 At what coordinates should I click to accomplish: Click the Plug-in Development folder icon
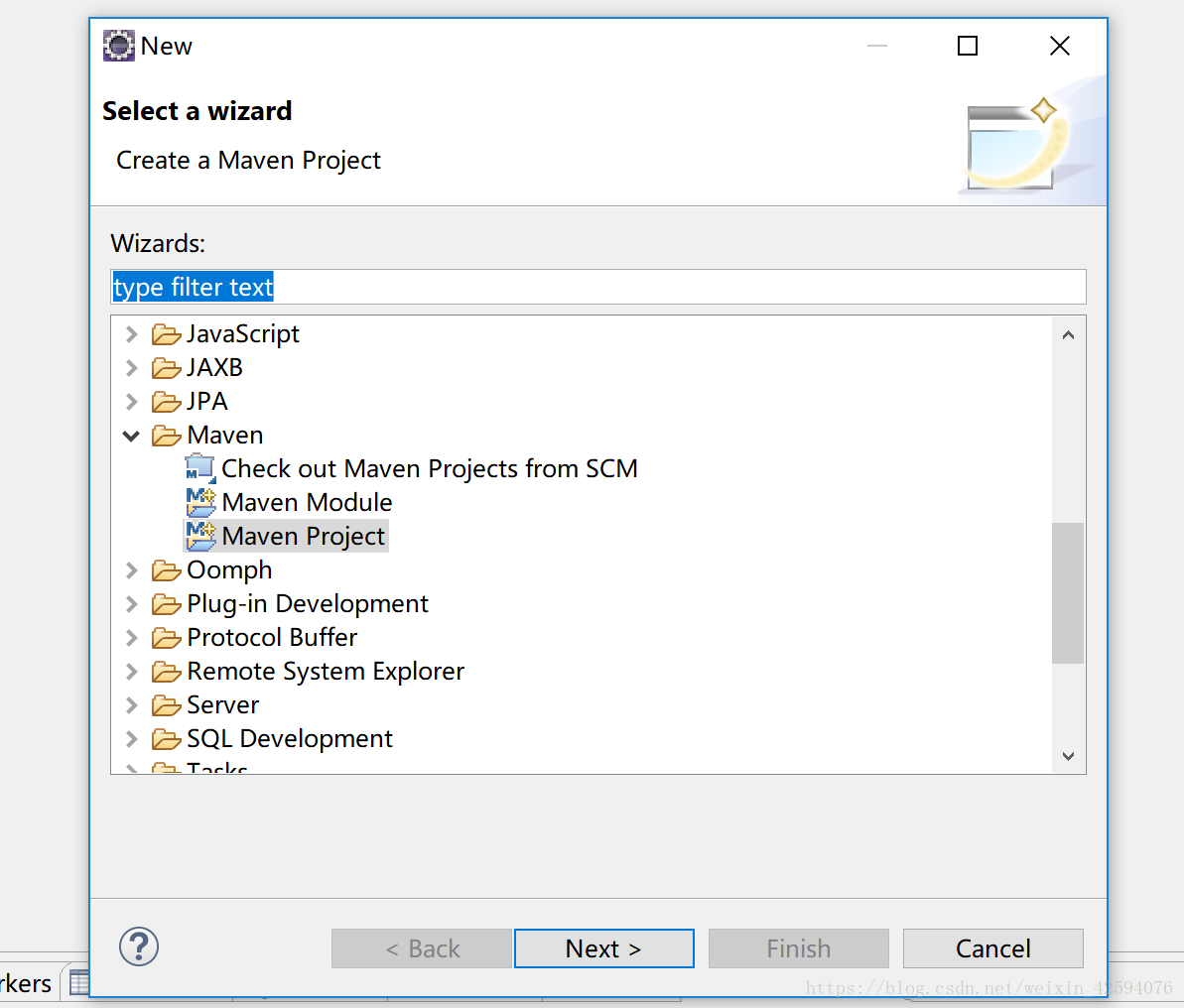click(166, 604)
